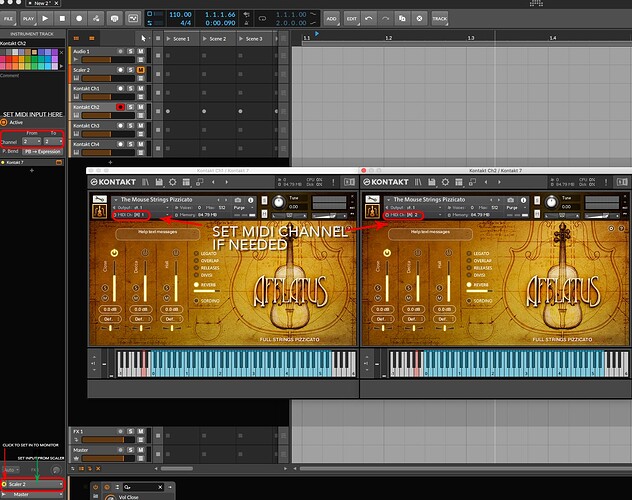This screenshot has height=500, width=632.
Task: Click the duplicate icon next to redo
Action: [x=402, y=19]
